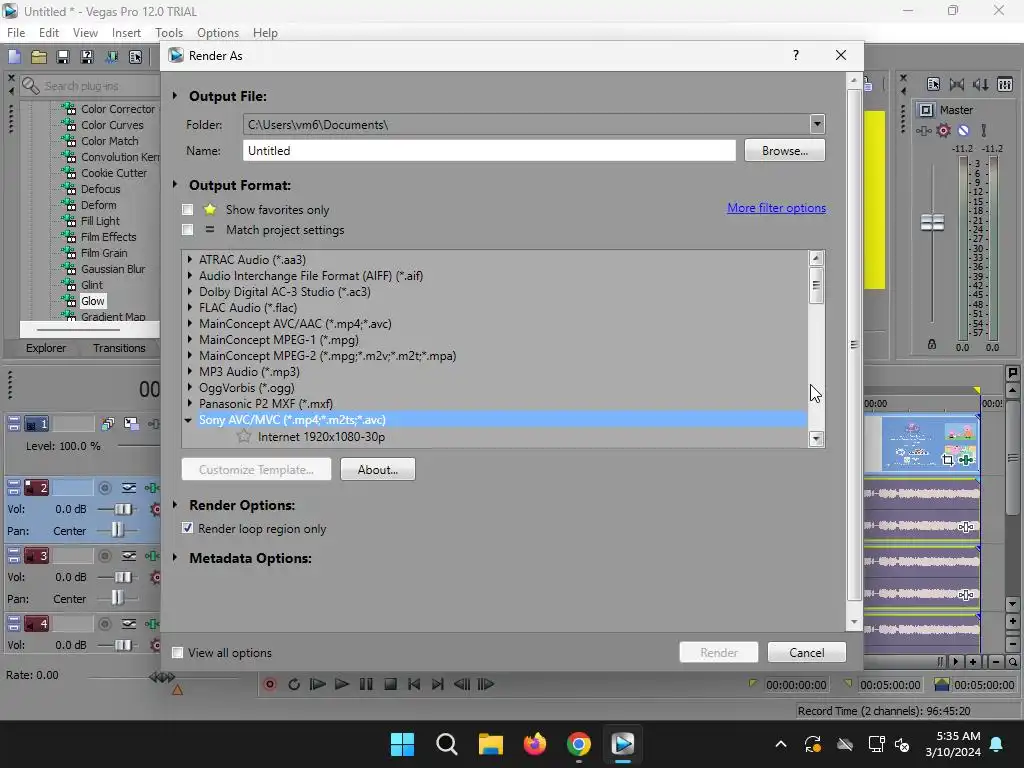Open the File menu
Viewport: 1024px width, 768px height.
click(x=16, y=33)
